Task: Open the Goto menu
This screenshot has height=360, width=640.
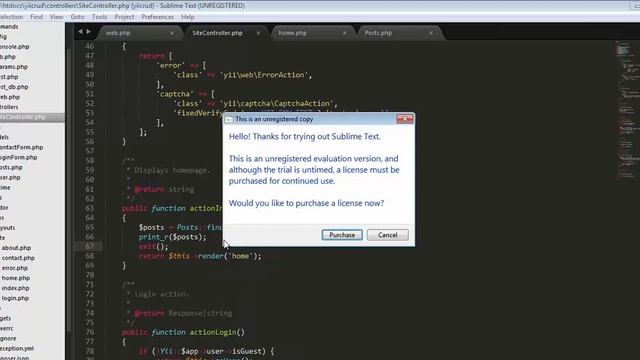Action: (x=77, y=17)
